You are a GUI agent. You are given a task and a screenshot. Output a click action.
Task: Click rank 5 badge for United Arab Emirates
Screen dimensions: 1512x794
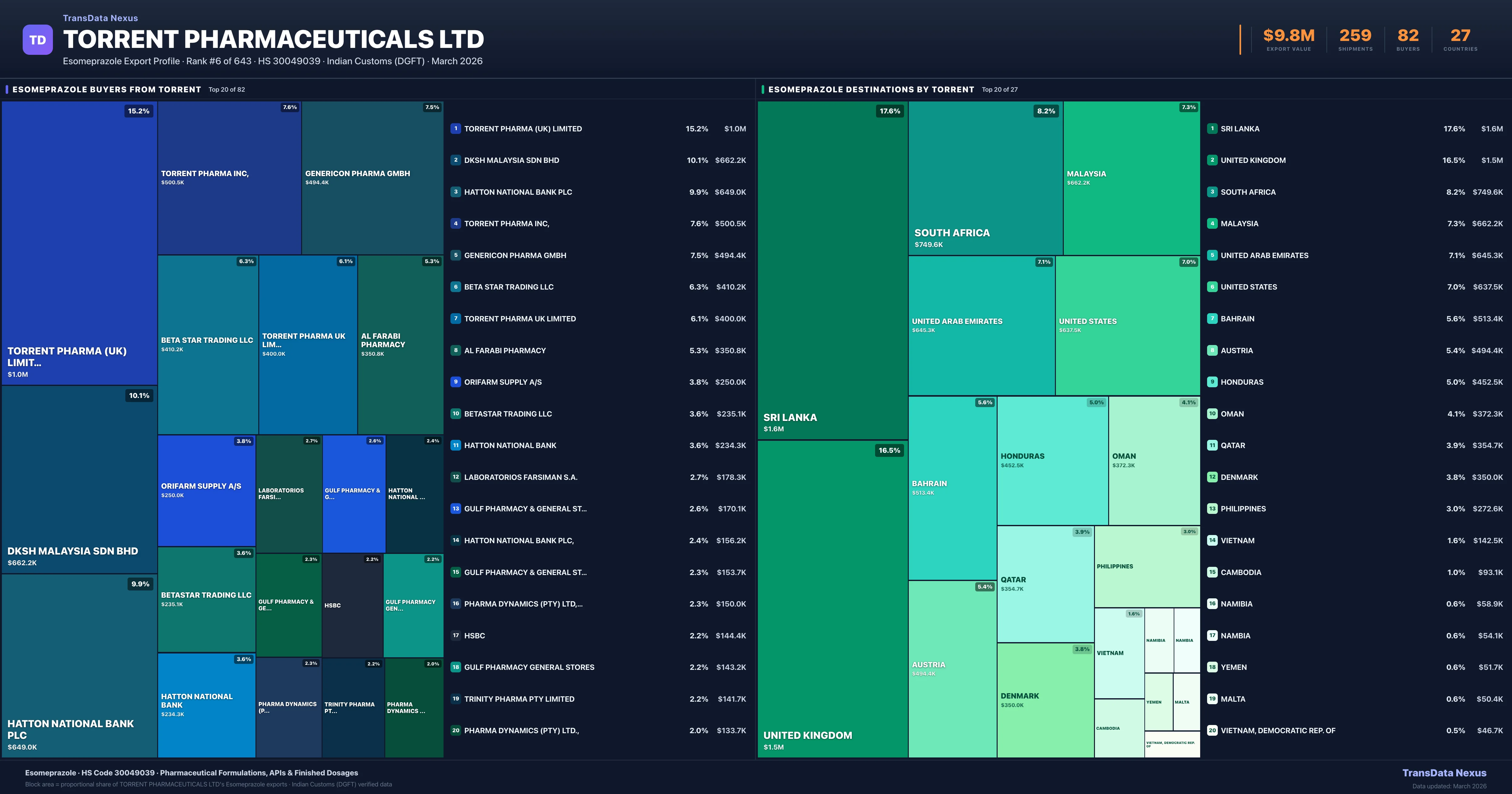1212,256
